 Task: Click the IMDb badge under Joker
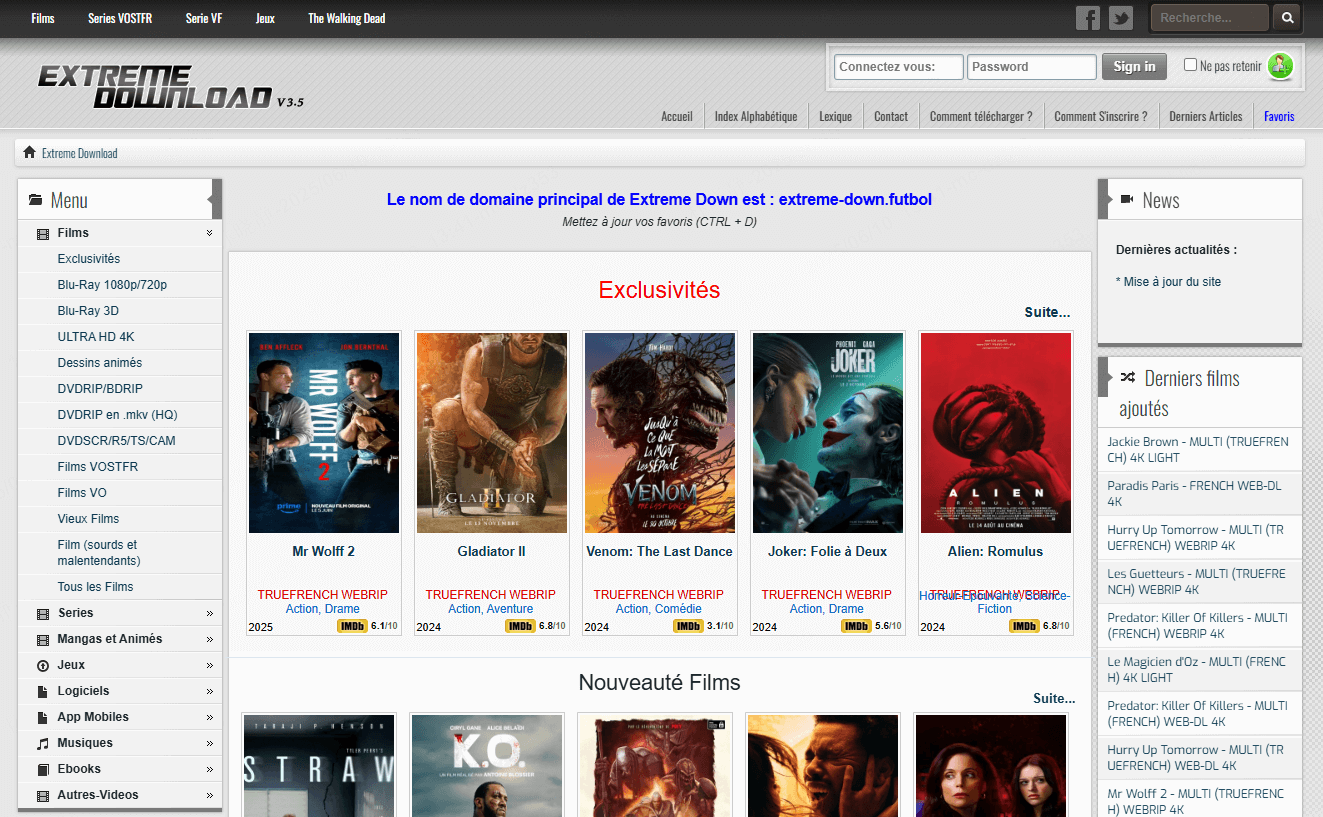click(x=856, y=627)
